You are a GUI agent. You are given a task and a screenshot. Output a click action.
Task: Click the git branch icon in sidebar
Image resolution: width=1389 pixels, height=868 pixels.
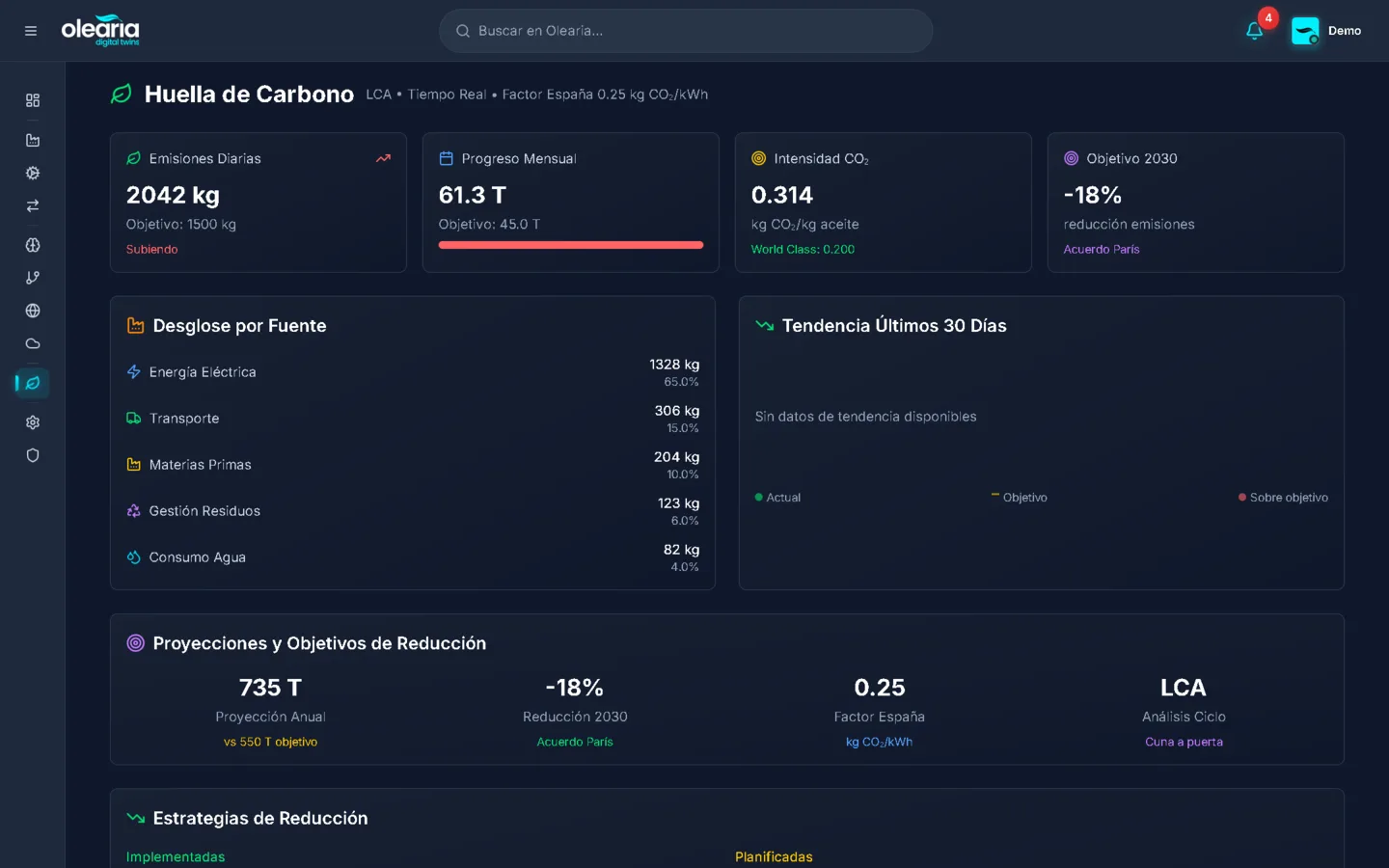tap(33, 278)
